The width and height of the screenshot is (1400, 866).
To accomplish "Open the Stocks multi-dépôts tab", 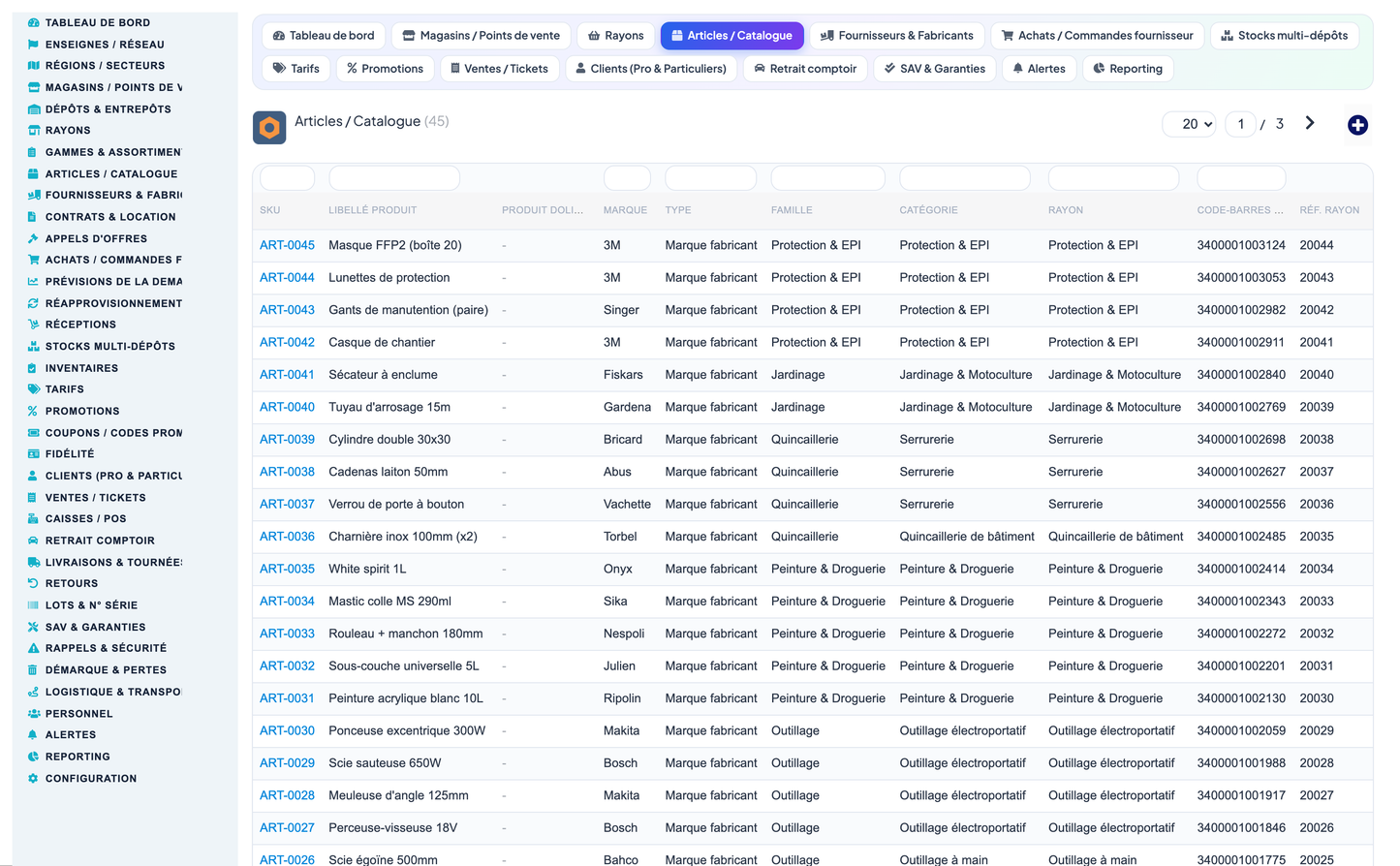I will tap(1284, 36).
